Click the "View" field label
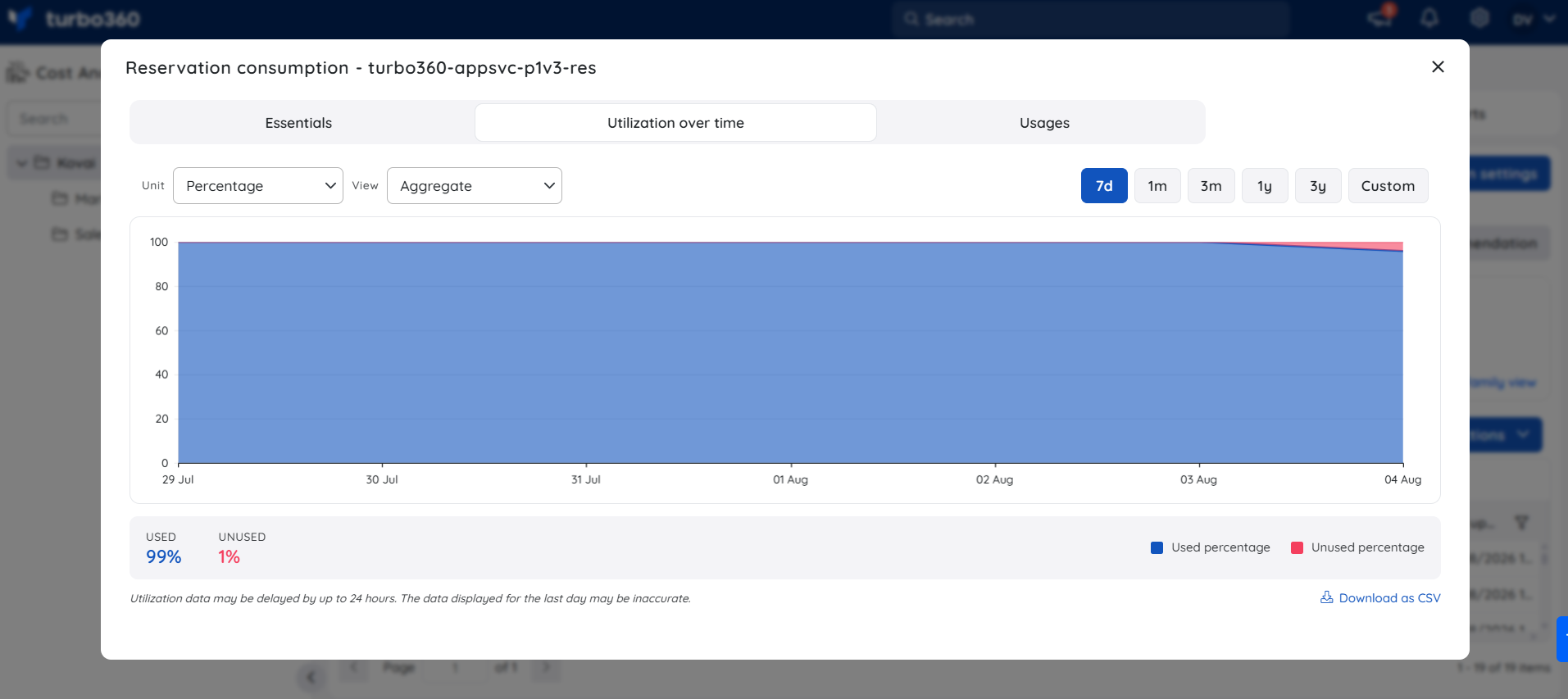The width and height of the screenshot is (1568, 699). point(365,186)
